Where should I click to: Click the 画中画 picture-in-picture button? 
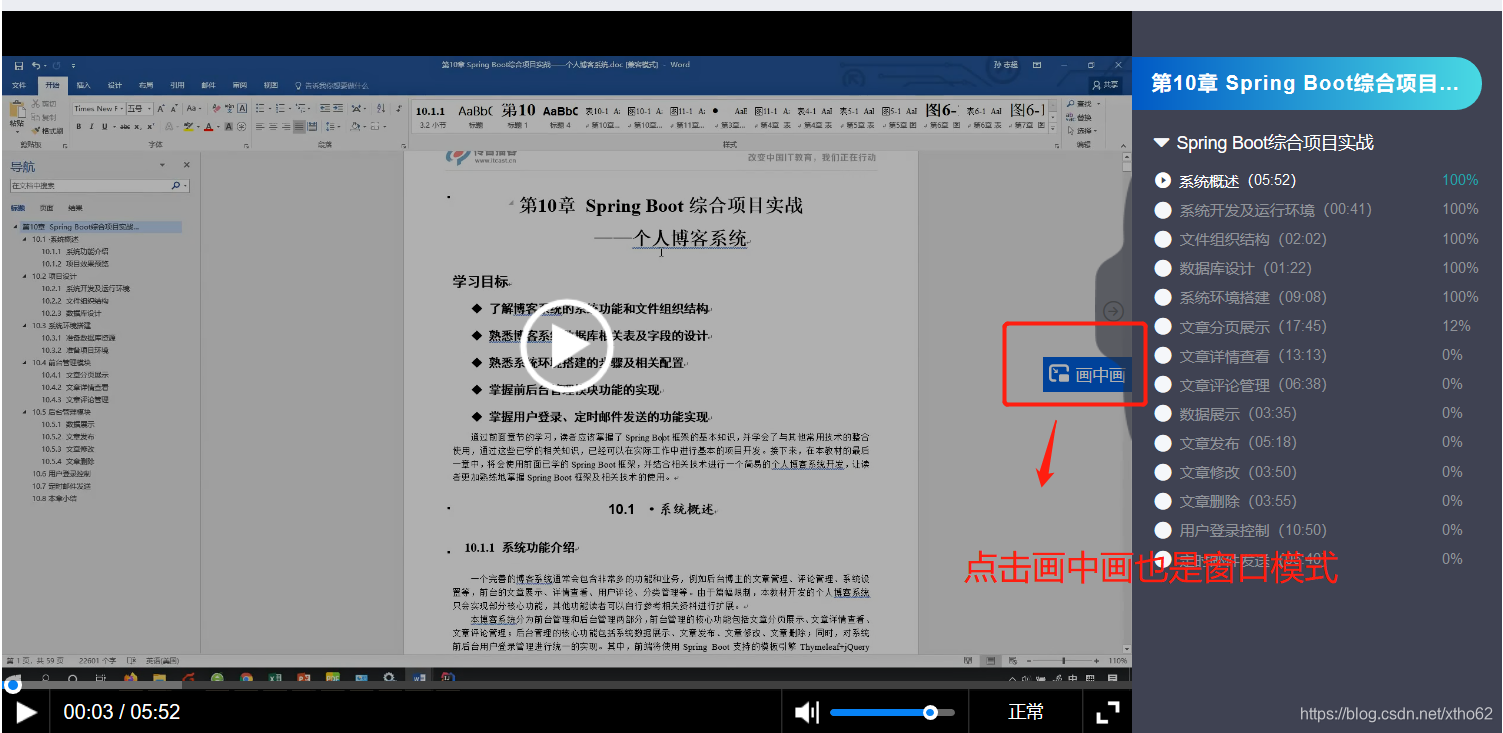point(1087,375)
